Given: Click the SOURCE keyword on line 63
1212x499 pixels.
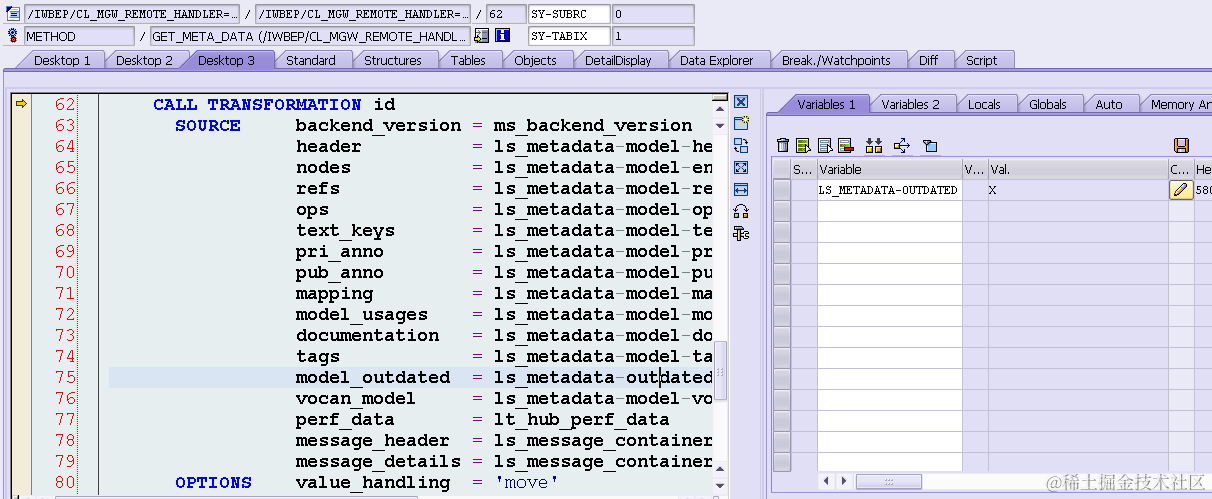Looking at the screenshot, I should 208,125.
